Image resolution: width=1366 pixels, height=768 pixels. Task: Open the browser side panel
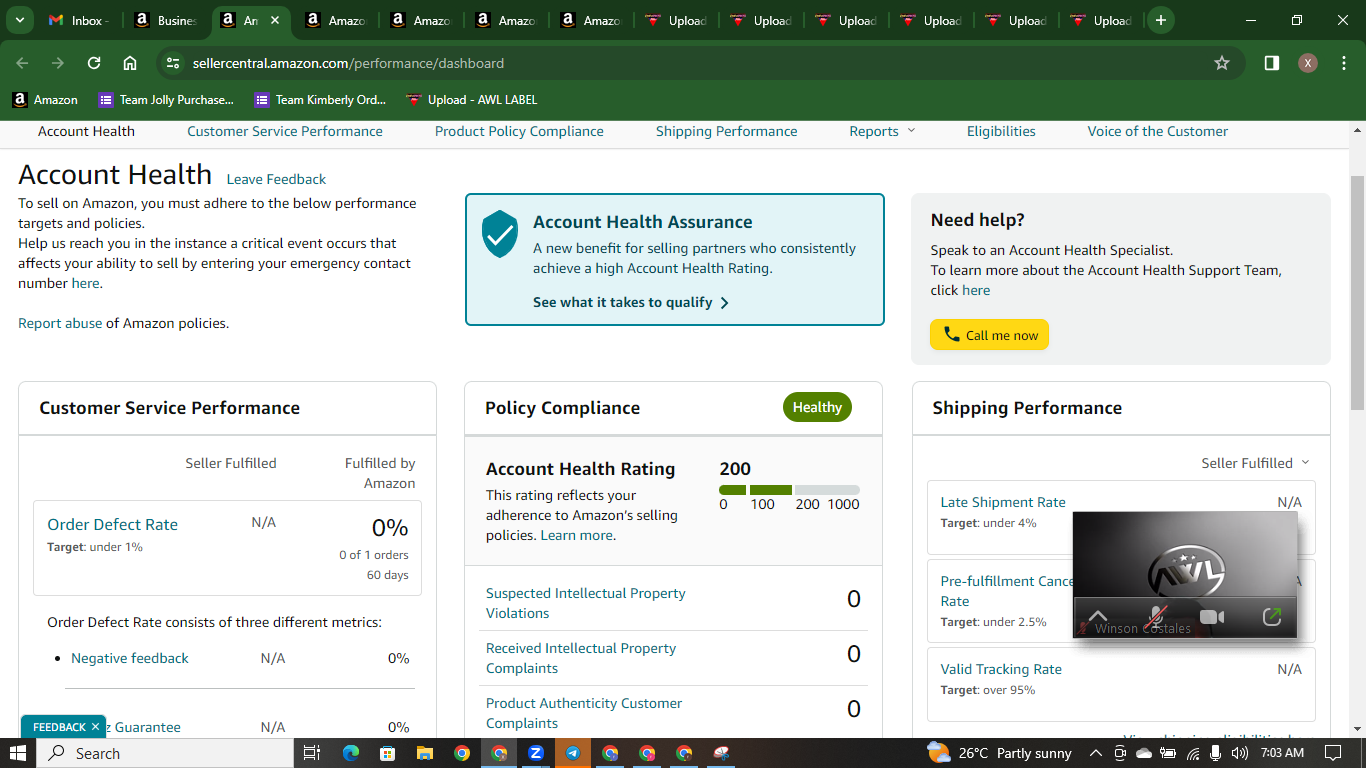coord(1271,63)
